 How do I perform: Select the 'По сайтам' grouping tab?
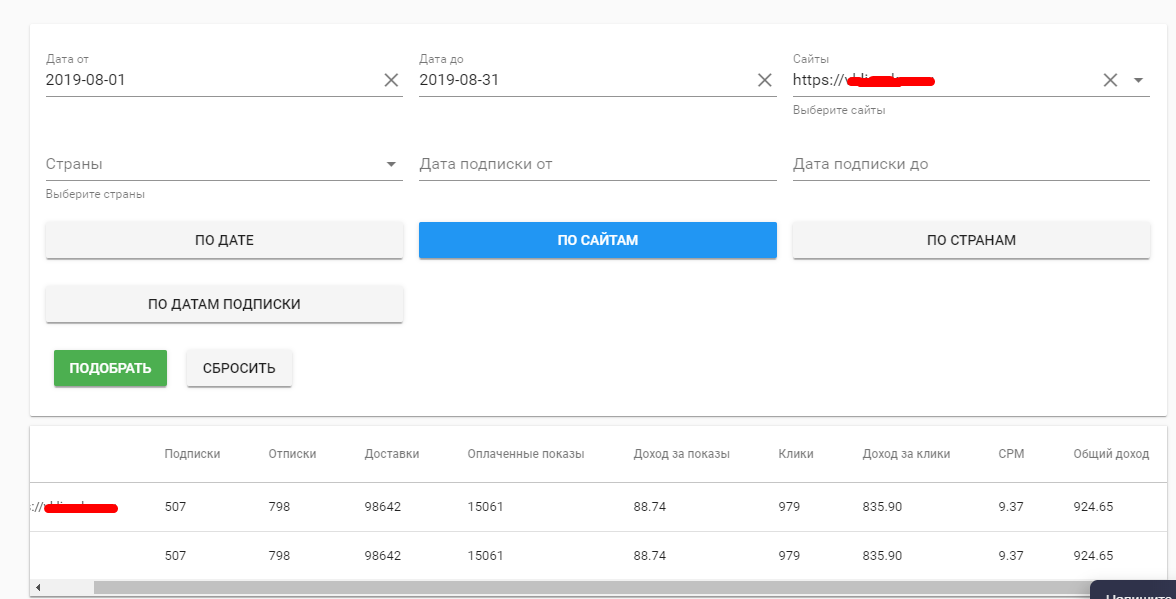(x=597, y=240)
